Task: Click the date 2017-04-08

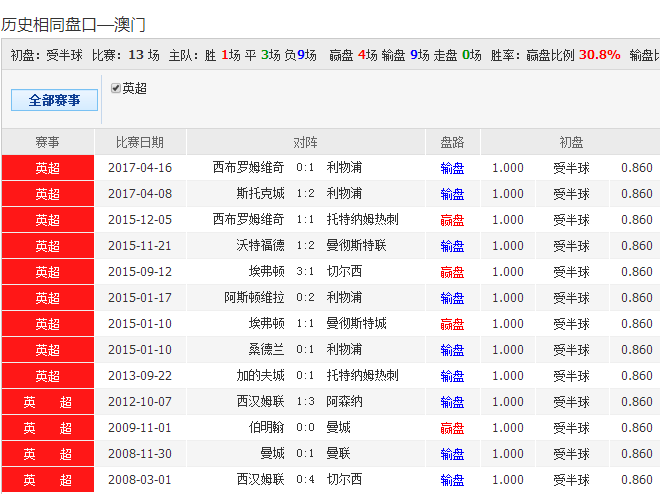Action: [140, 194]
